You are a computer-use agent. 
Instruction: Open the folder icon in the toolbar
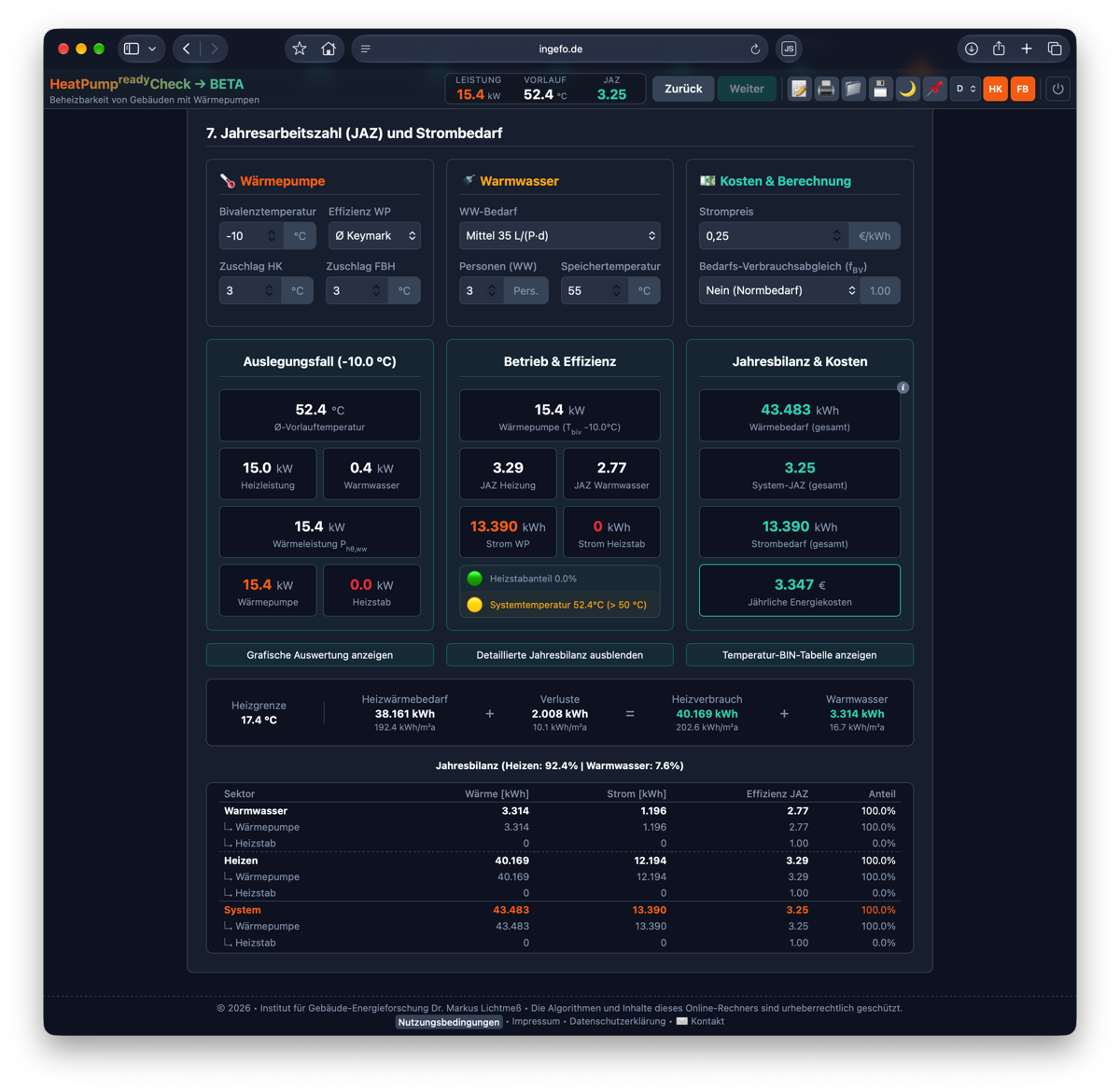tap(853, 89)
